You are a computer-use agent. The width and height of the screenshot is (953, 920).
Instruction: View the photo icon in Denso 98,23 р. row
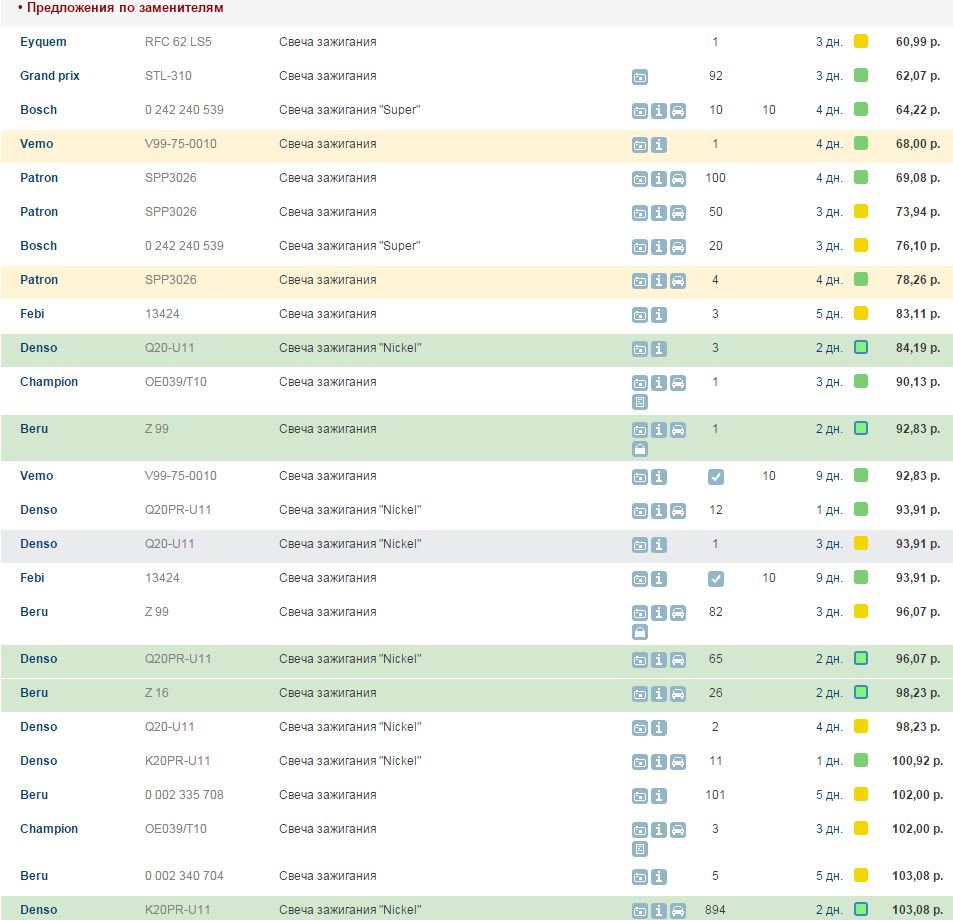pyautogui.click(x=639, y=728)
